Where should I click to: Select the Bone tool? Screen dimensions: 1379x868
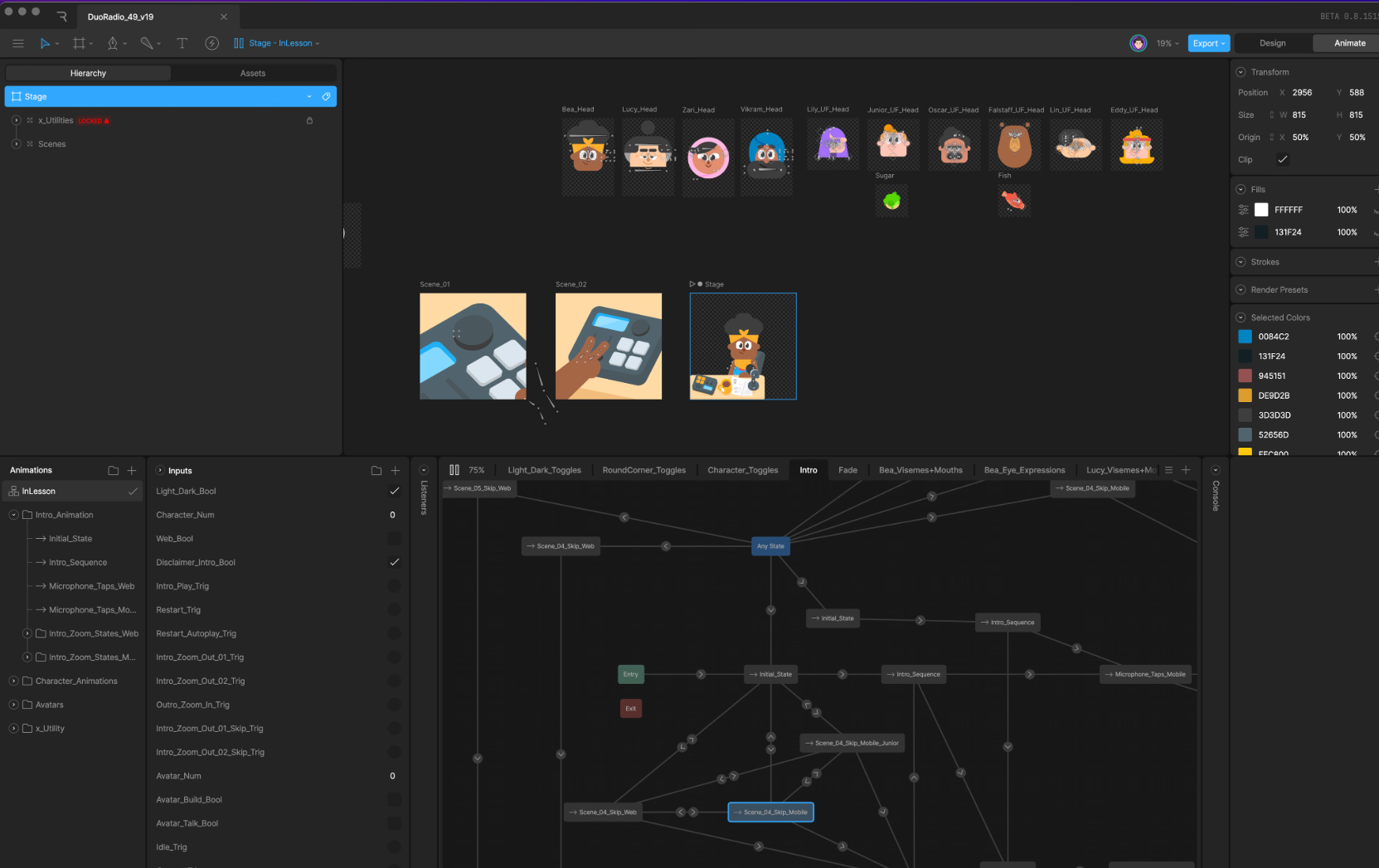click(x=147, y=43)
